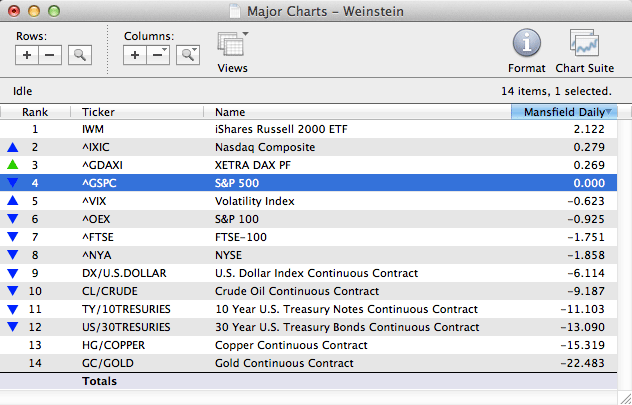Select the CL/CRUDE Crude Oil row
This screenshot has width=632, height=405.
pyautogui.click(x=300, y=291)
